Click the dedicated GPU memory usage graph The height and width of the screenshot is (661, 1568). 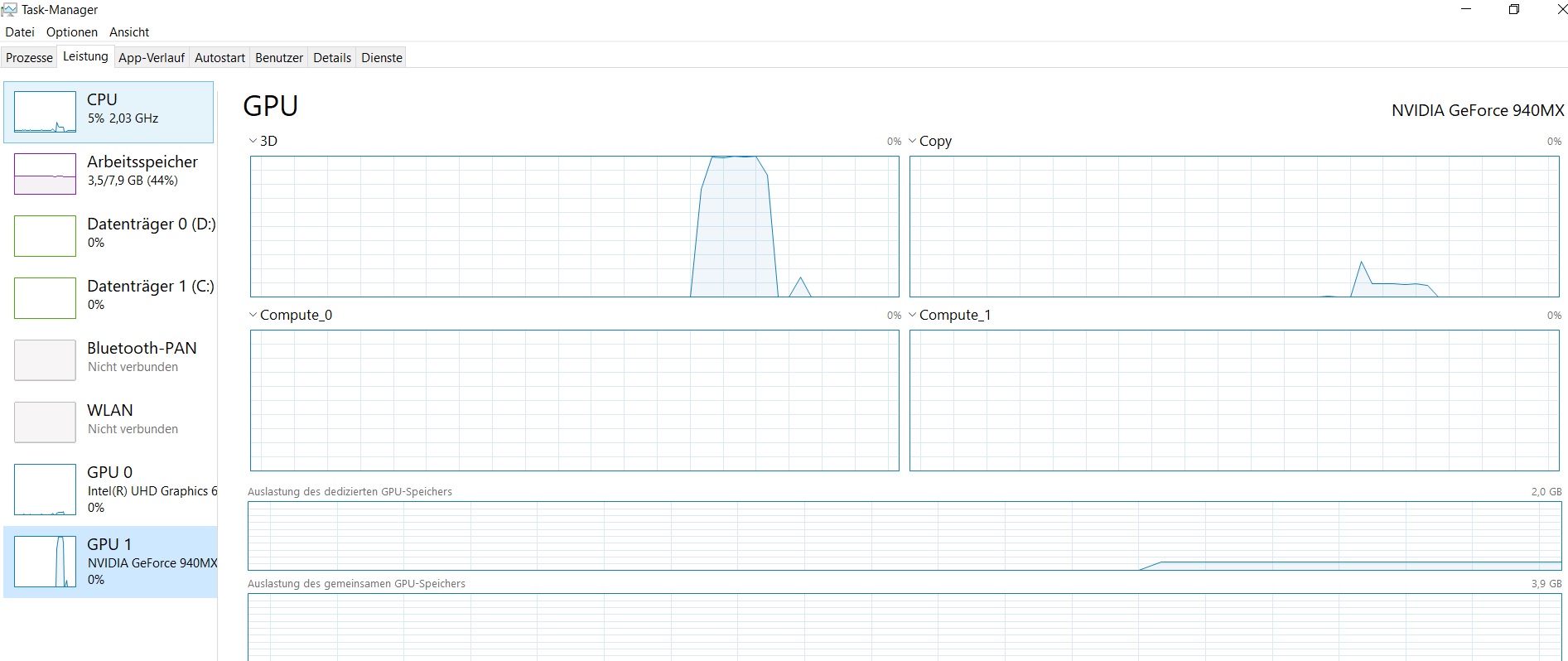click(x=904, y=536)
